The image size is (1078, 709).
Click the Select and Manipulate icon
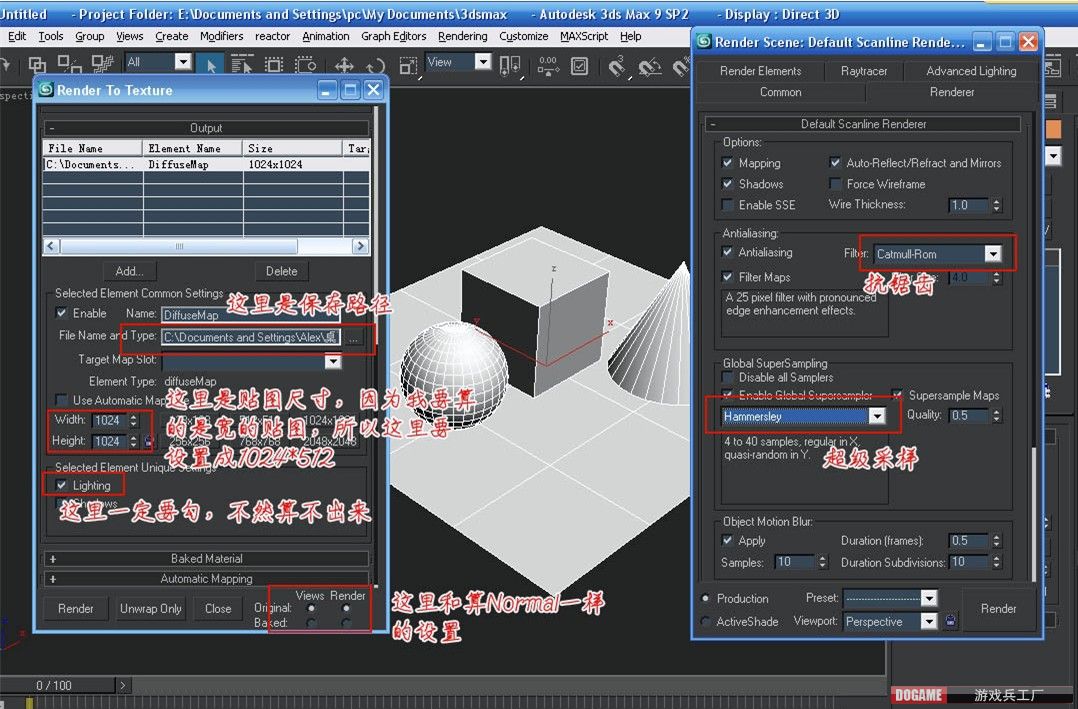[x=548, y=65]
